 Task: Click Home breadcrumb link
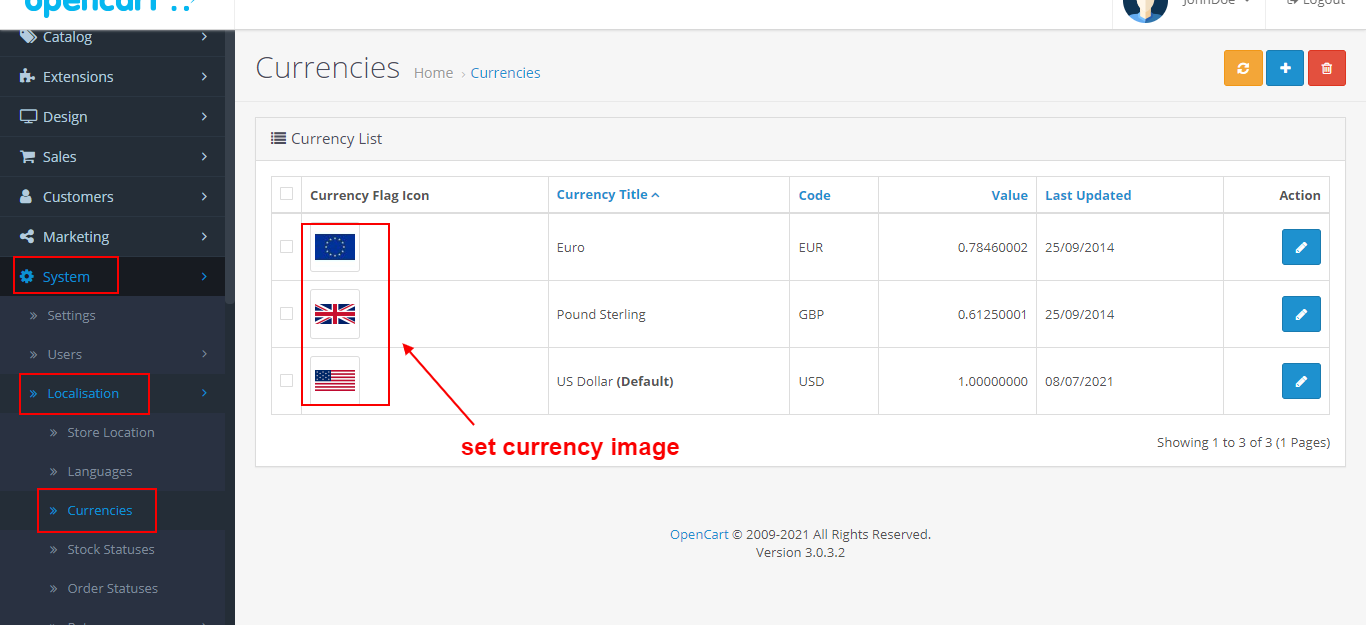click(433, 73)
